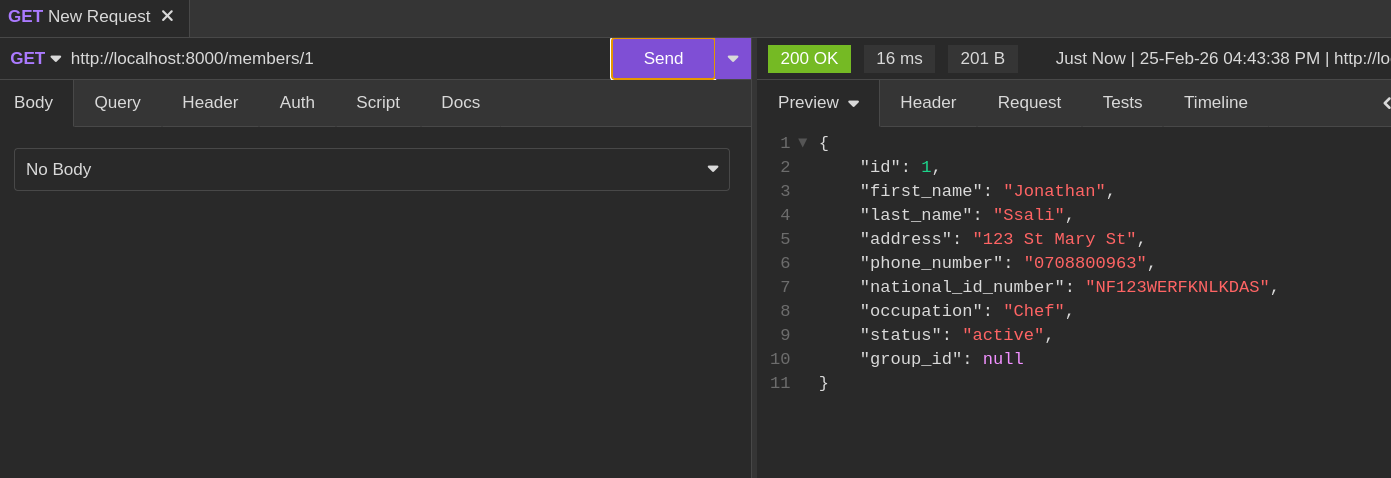The width and height of the screenshot is (1391, 478).
Task: Expand the No Body type dropdown
Action: [x=371, y=170]
